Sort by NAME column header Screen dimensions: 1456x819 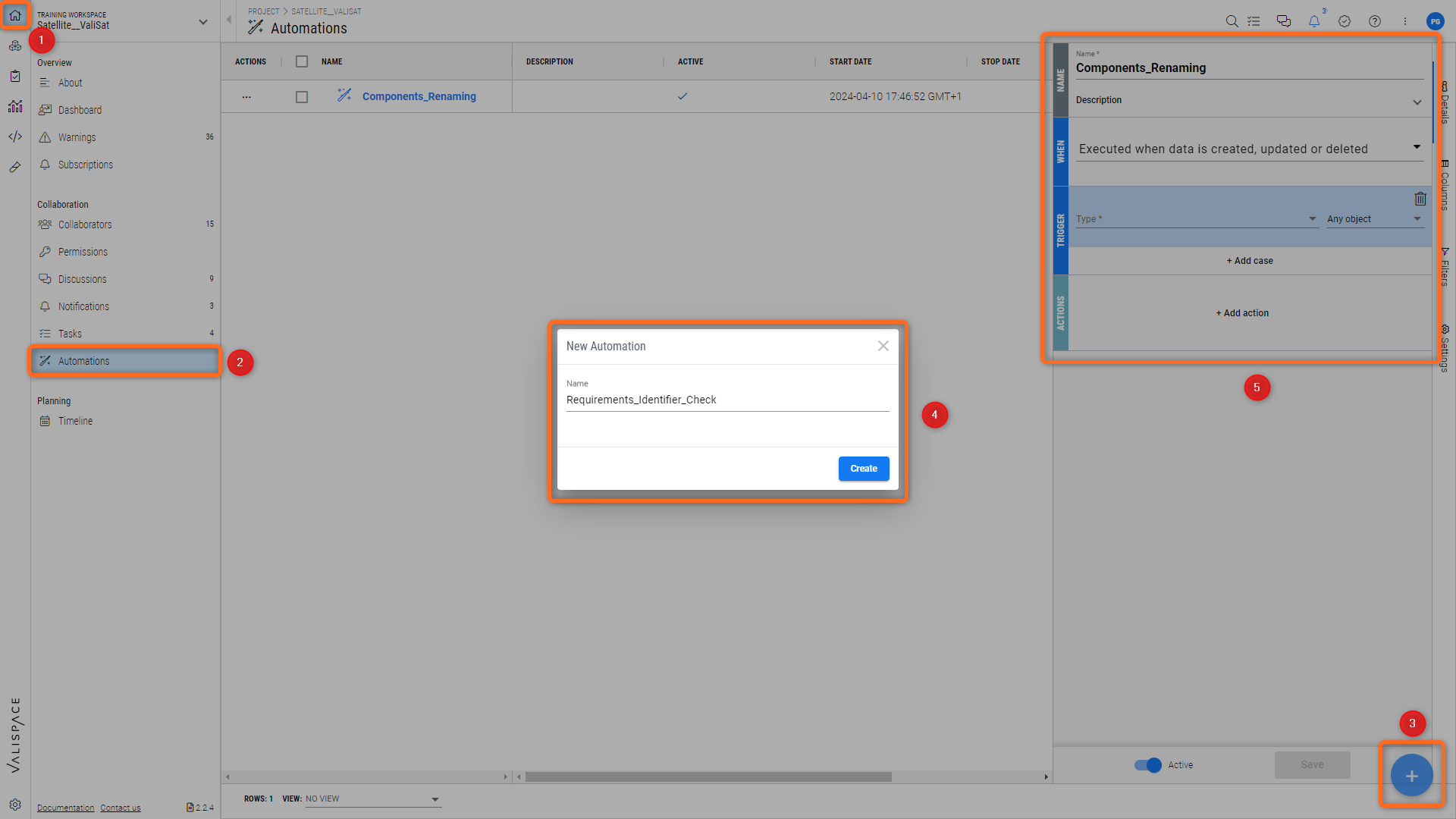331,61
